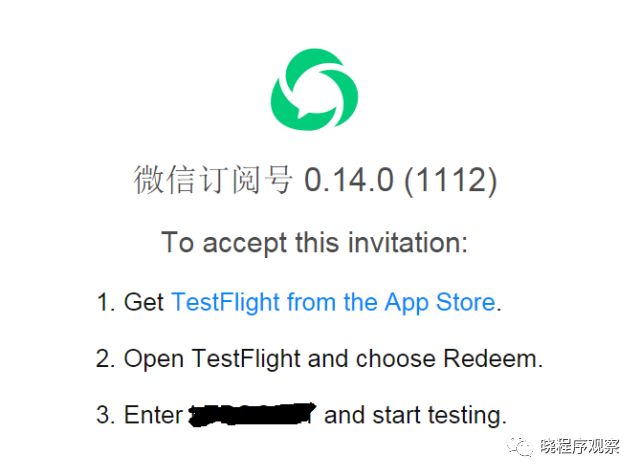The height and width of the screenshot is (475, 640).
Task: Click the step number 3.
Action: click(x=106, y=415)
